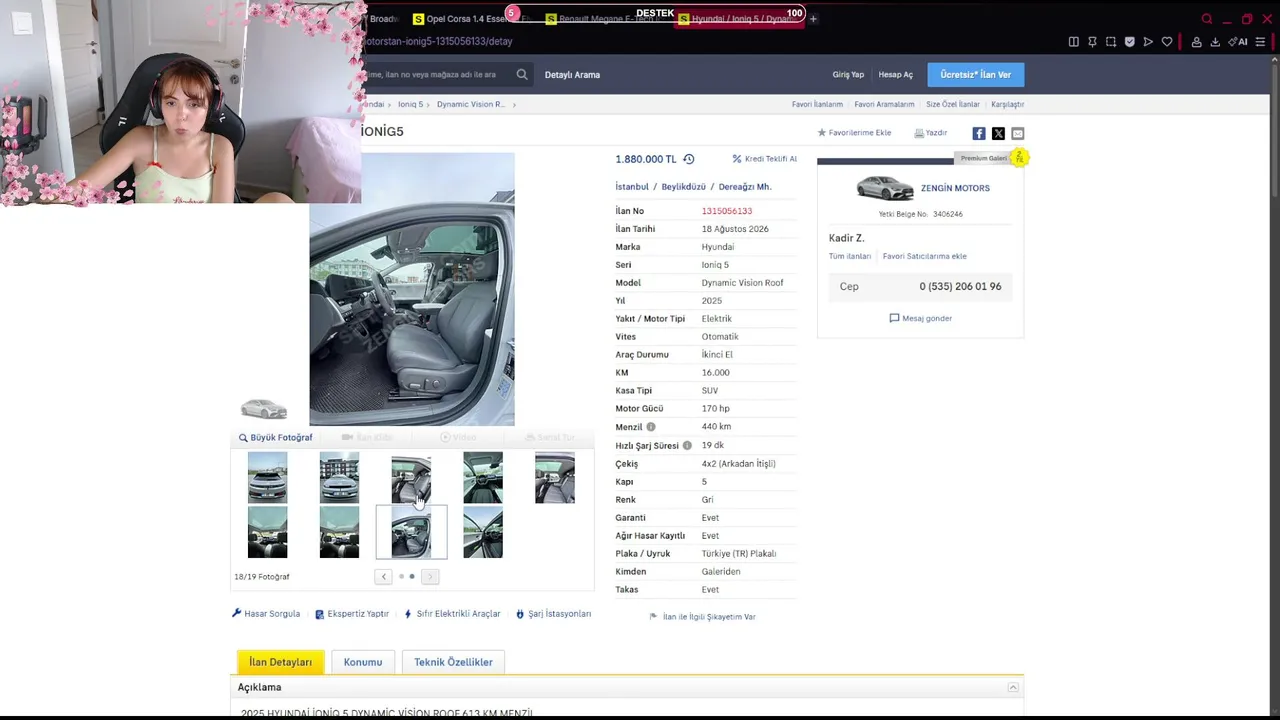Click the Giriş Yap link
This screenshot has width=1280, height=720.
(x=848, y=75)
